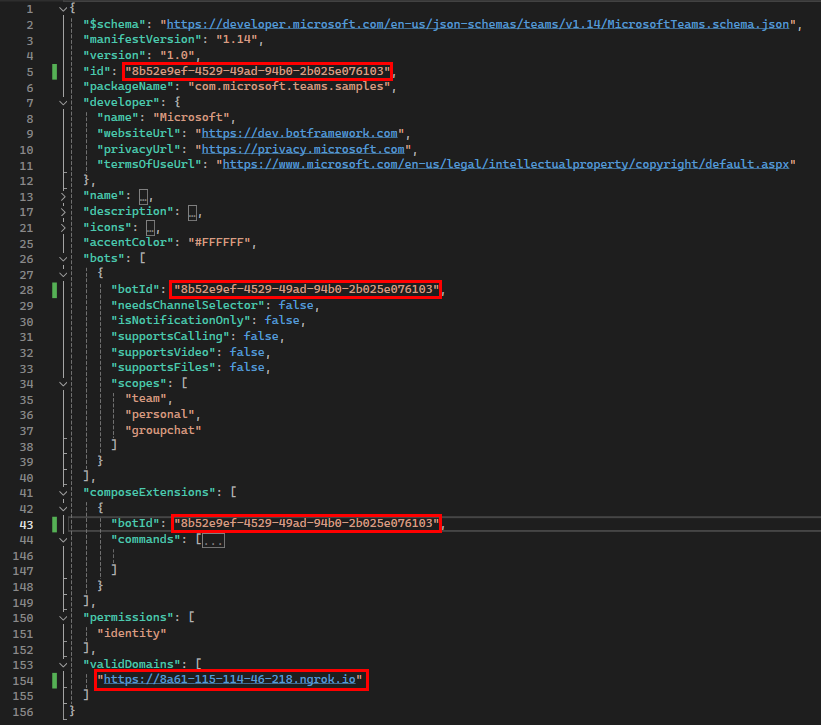Collapse the "bots" array fold arrow

tap(63, 259)
